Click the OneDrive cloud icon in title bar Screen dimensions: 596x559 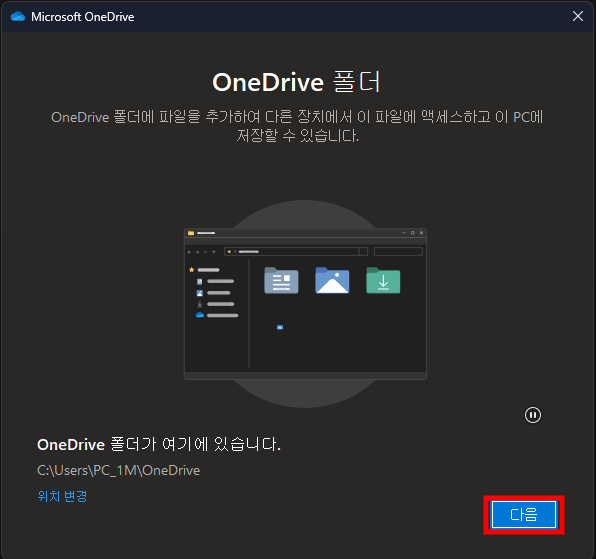[17, 17]
